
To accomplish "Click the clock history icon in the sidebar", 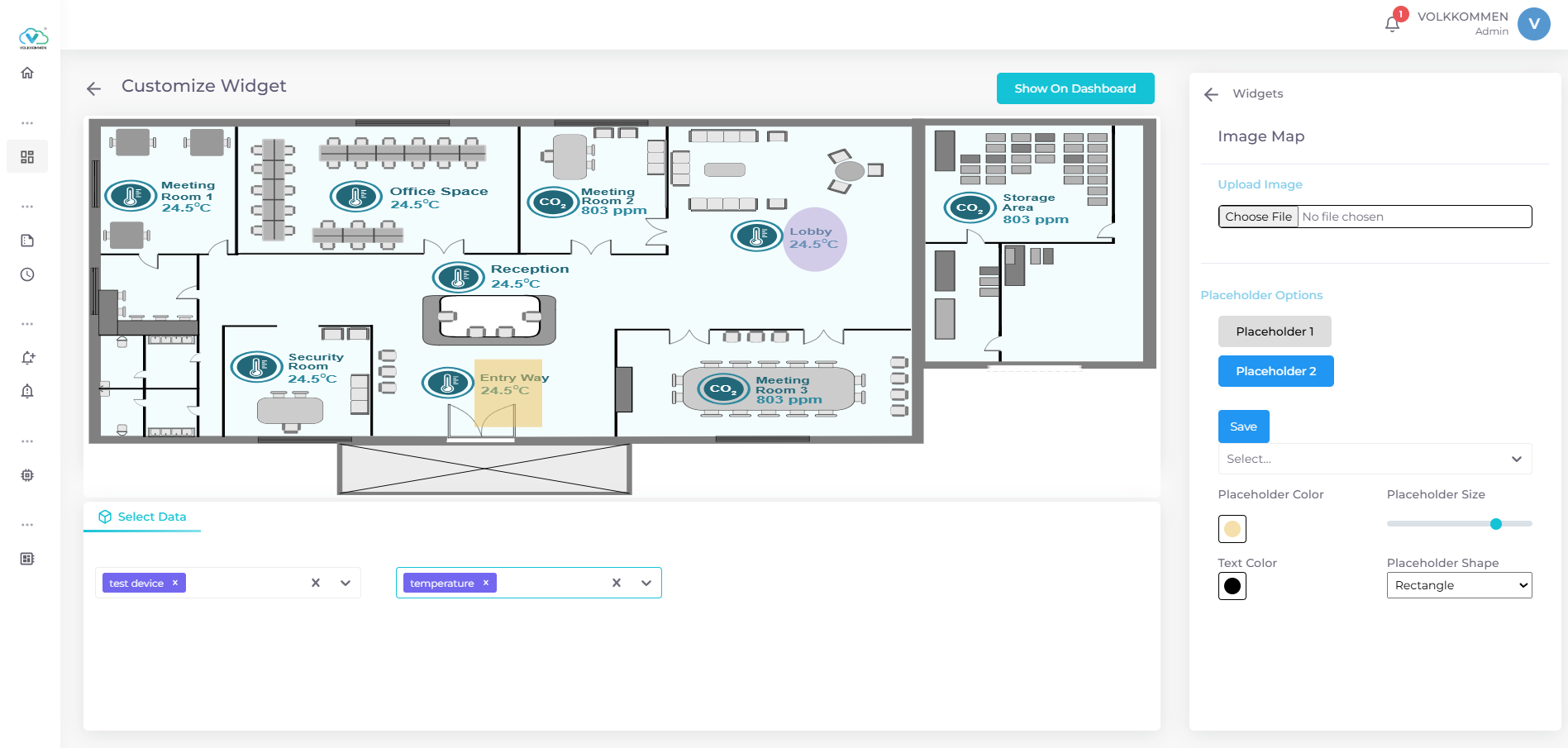I will click(x=27, y=274).
